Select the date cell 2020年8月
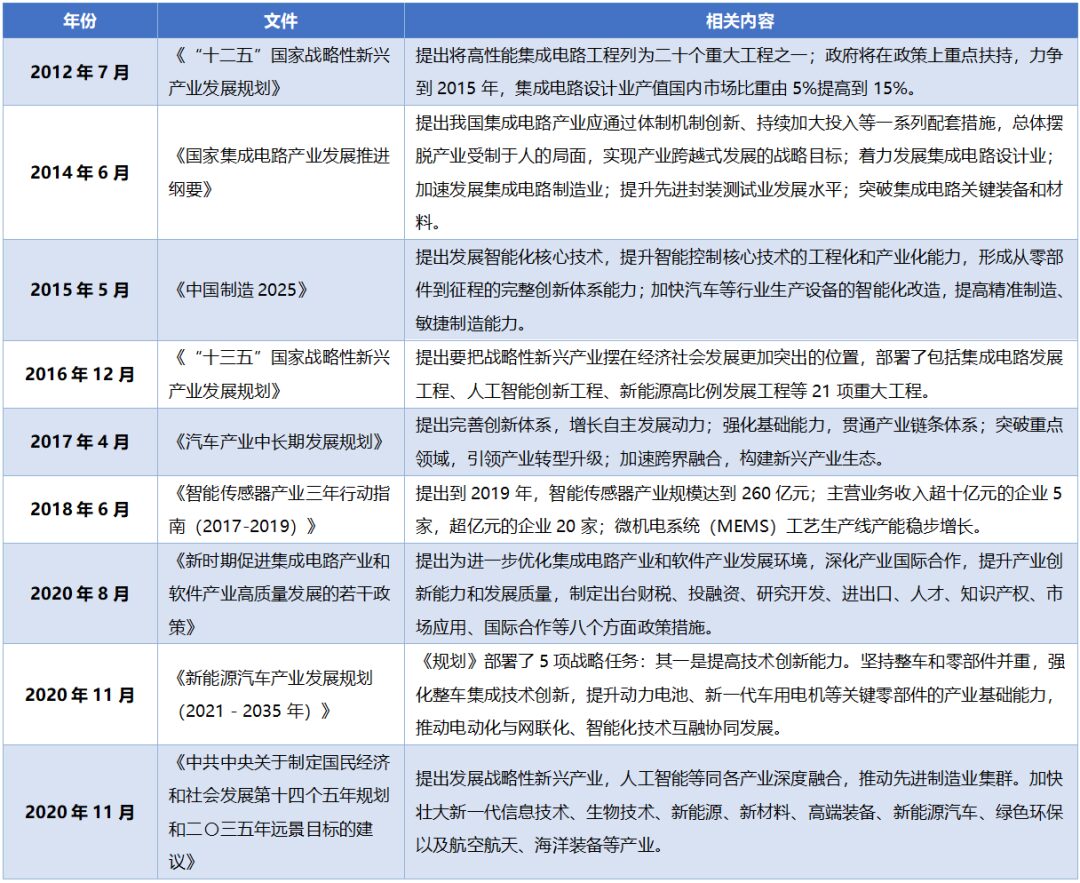The image size is (1080, 883). (80, 593)
